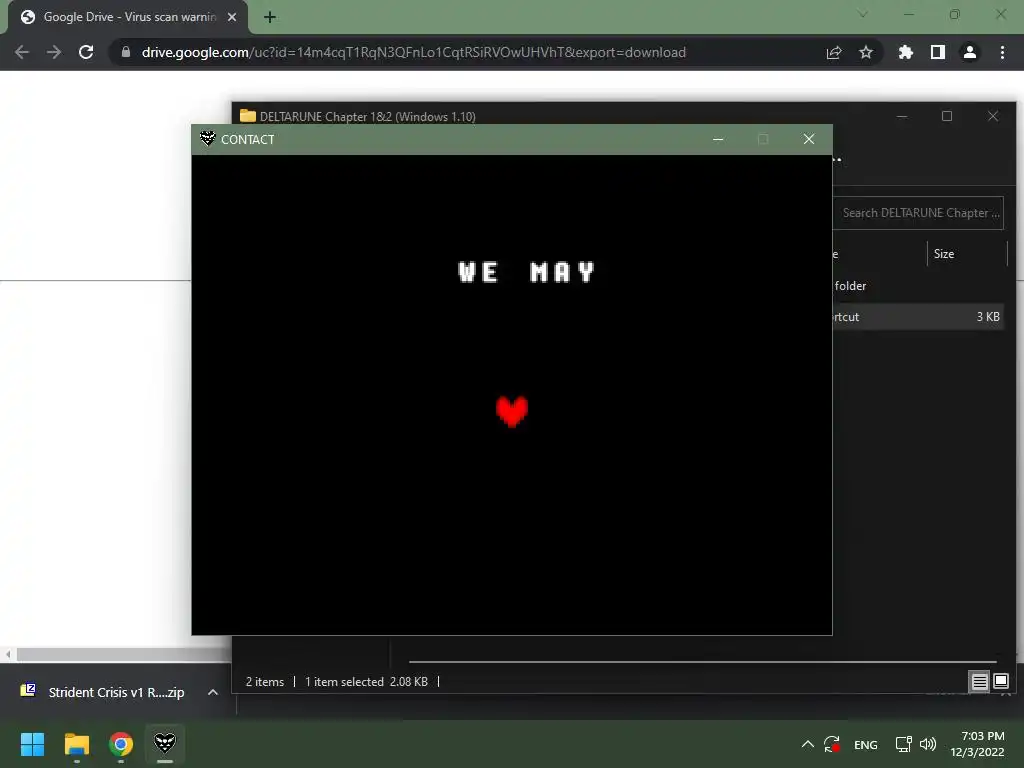Open a new Chrome tab

pos(270,17)
